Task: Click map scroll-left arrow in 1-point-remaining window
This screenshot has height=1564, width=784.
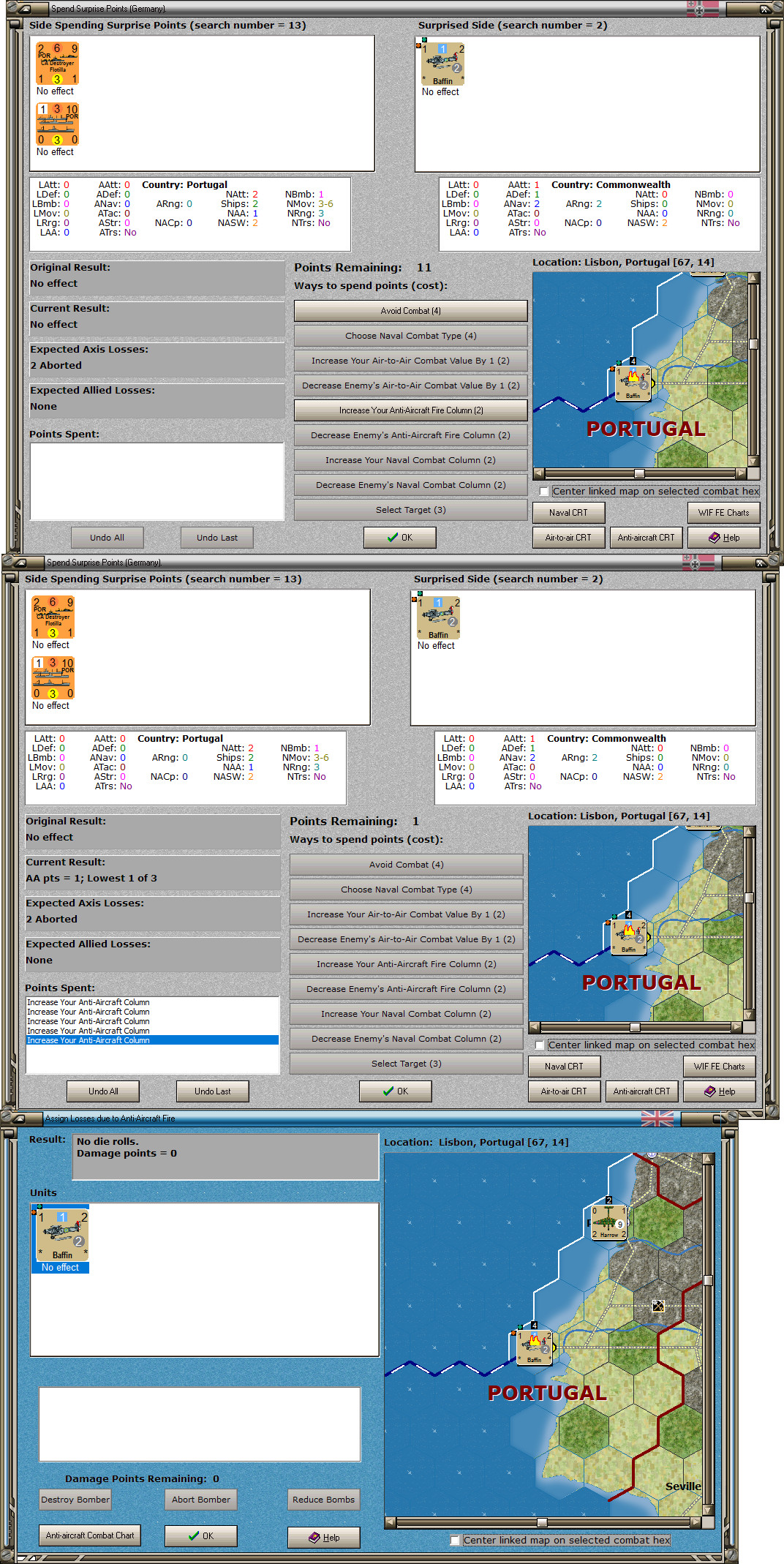Action: point(535,1027)
